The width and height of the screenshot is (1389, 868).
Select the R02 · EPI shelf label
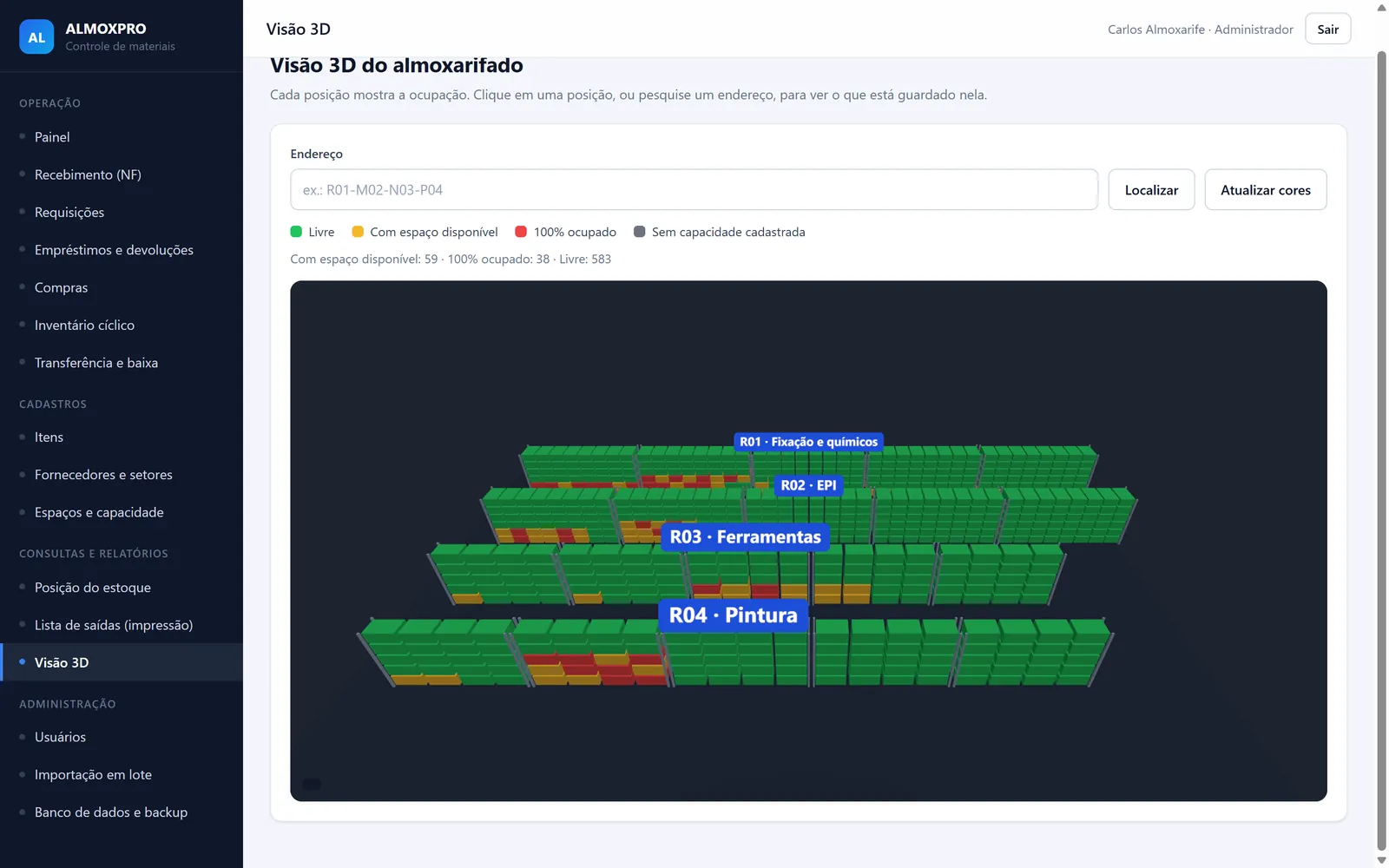coord(808,485)
